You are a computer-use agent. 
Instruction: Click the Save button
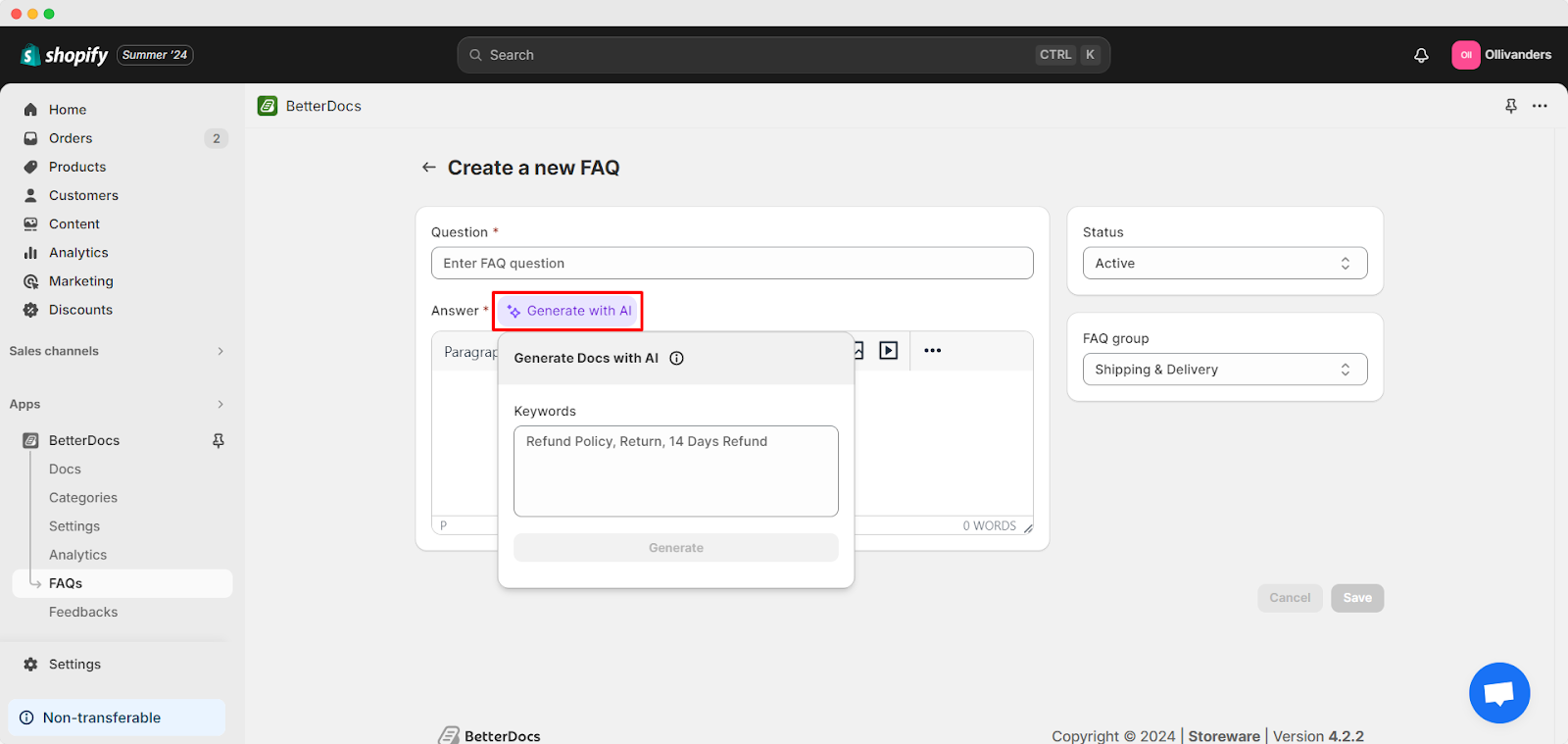tap(1357, 598)
